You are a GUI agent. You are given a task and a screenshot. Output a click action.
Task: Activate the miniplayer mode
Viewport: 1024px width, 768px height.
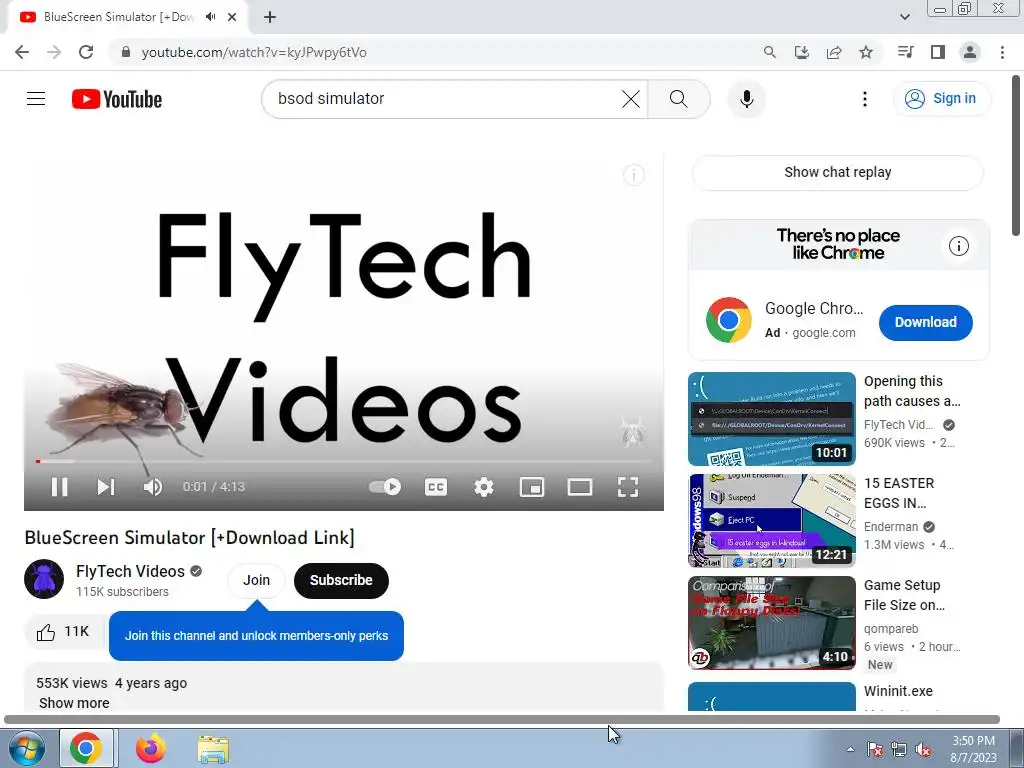pyautogui.click(x=532, y=487)
